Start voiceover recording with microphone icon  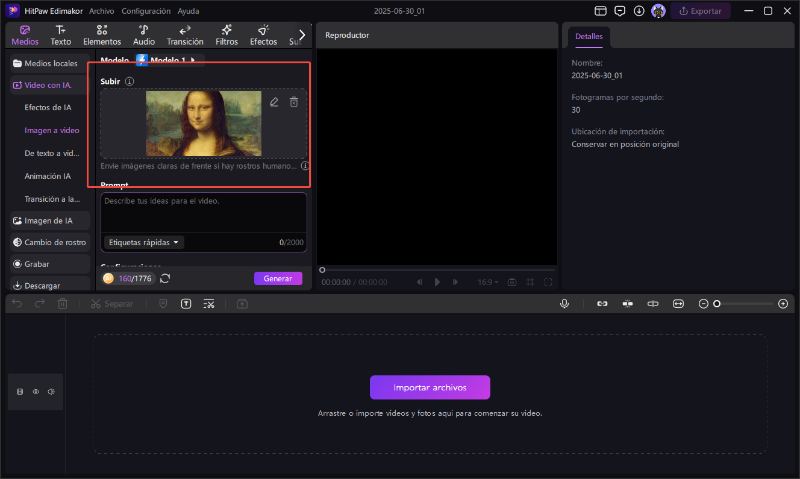[564, 304]
